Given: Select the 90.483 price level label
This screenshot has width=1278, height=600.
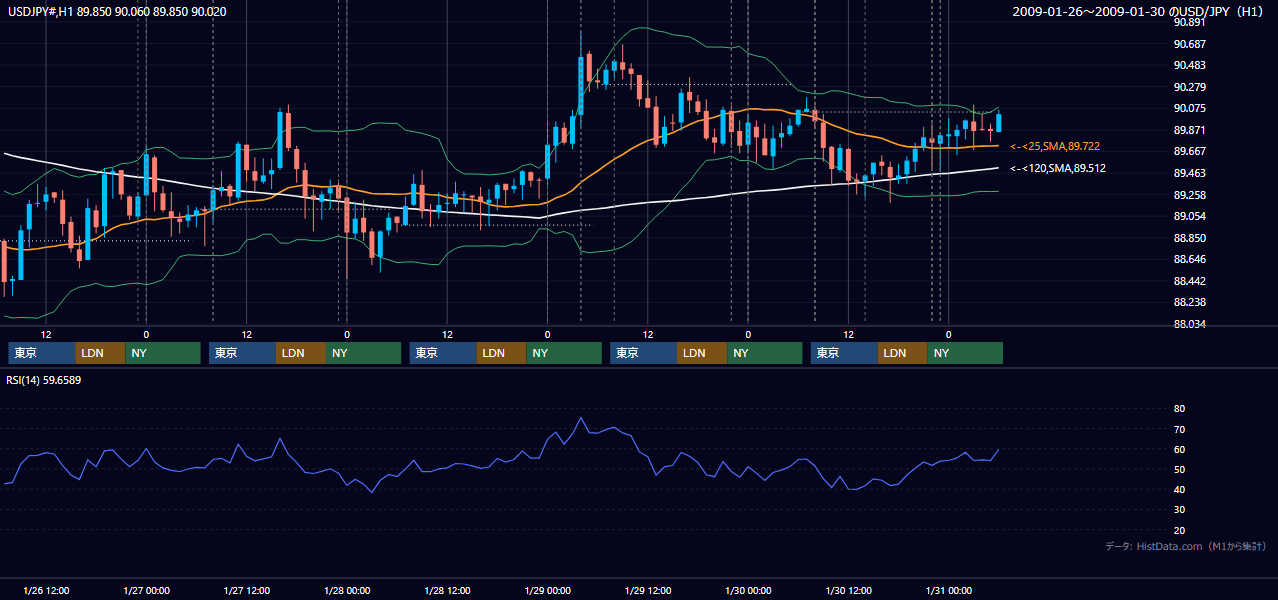Looking at the screenshot, I should click(x=1189, y=65).
